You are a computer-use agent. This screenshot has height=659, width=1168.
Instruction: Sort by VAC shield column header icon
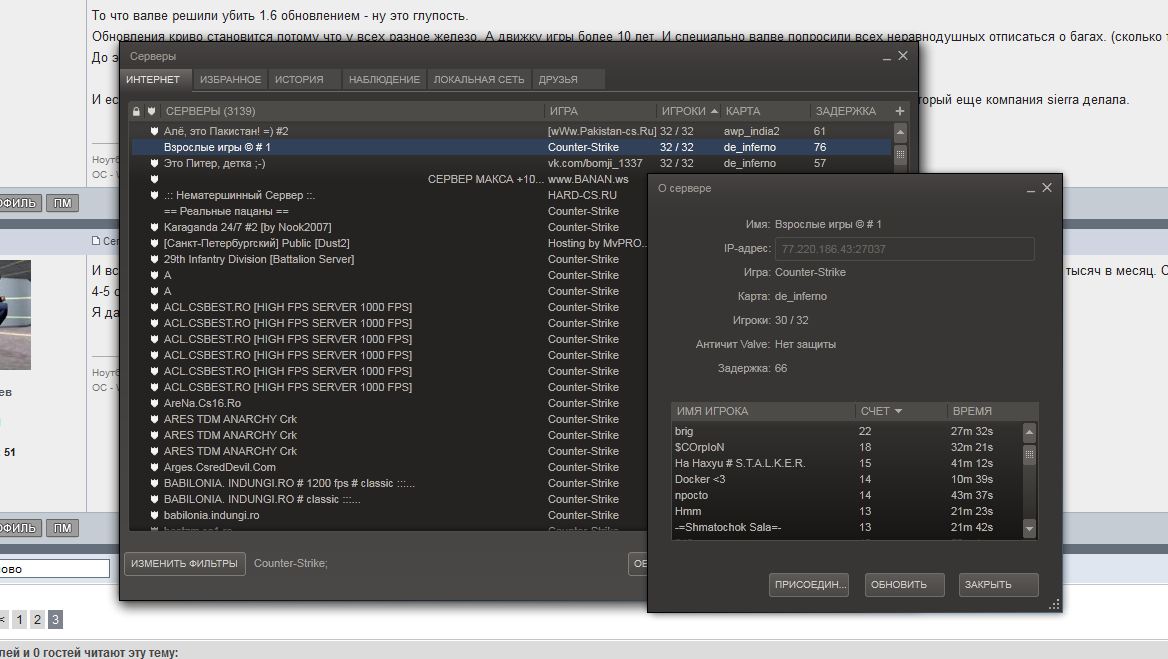coord(151,111)
